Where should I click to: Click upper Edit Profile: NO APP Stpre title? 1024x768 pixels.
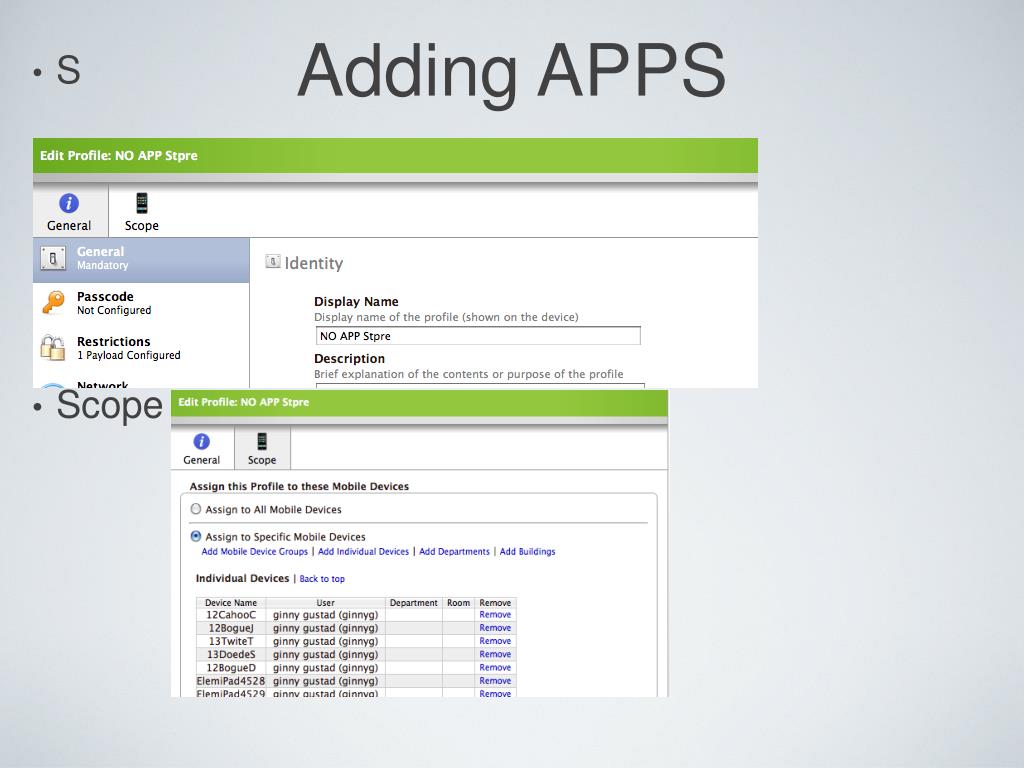coord(119,155)
